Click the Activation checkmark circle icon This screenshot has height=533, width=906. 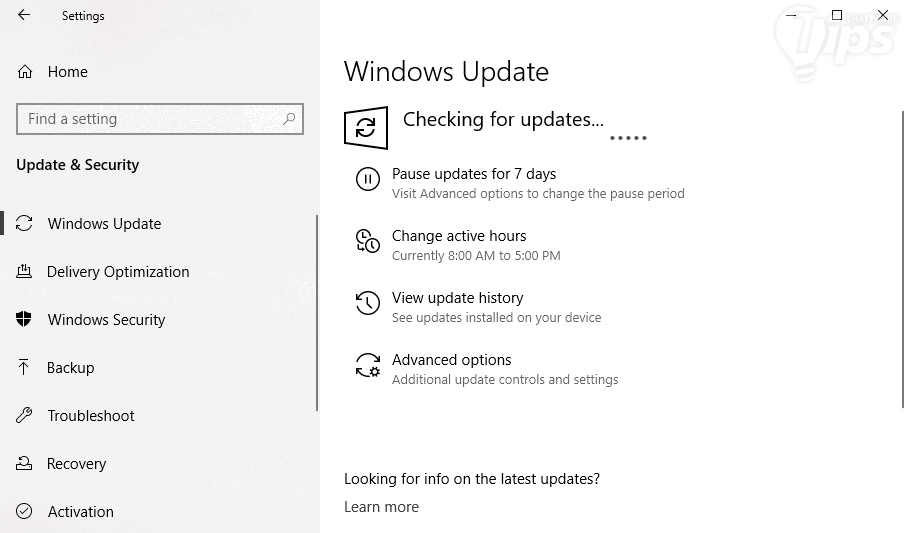pyautogui.click(x=25, y=512)
